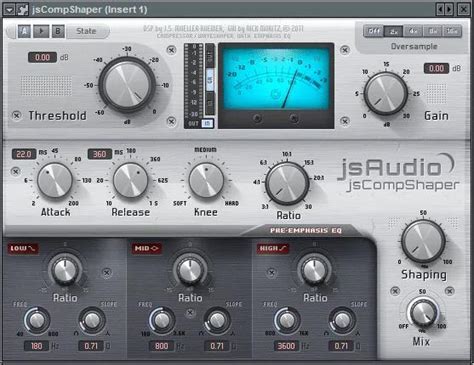Image resolution: width=474 pixels, height=365 pixels.
Task: Click the MID band Ratio knob
Action: point(190,269)
